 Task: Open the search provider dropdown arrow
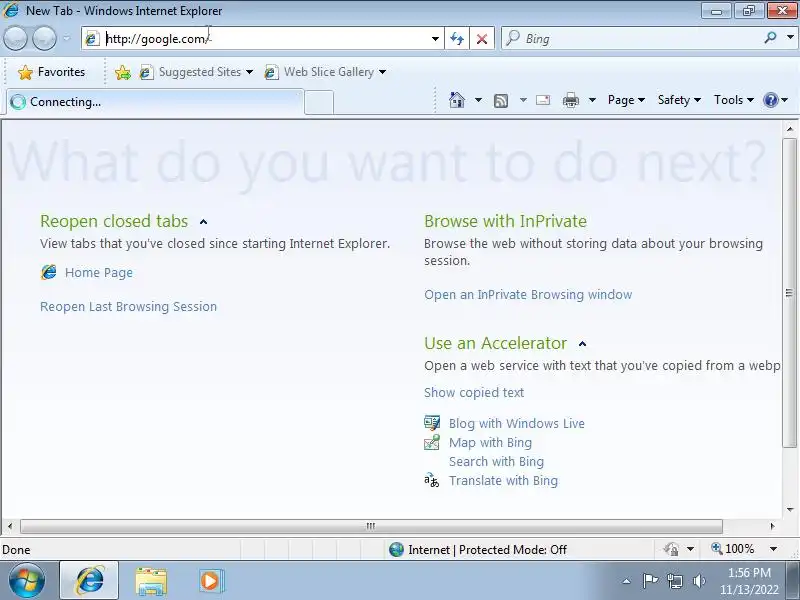pyautogui.click(x=790, y=38)
